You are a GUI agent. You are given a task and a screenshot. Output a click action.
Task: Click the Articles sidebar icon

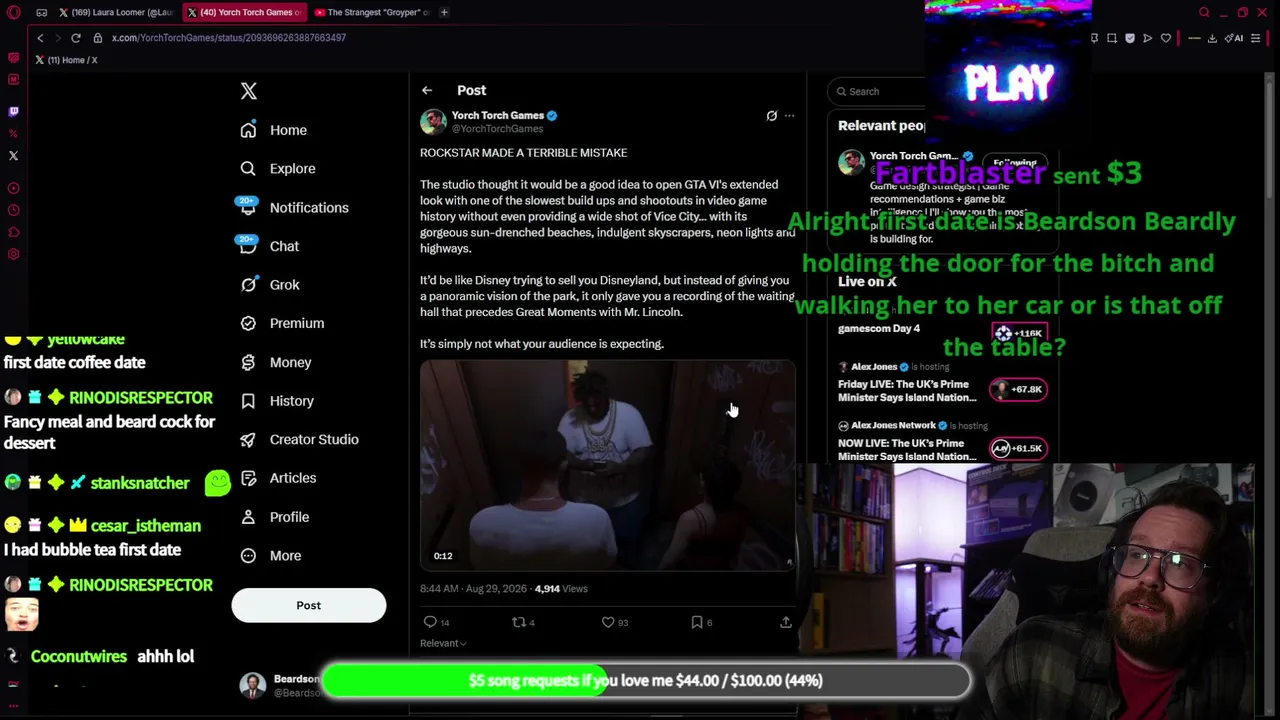(x=249, y=478)
